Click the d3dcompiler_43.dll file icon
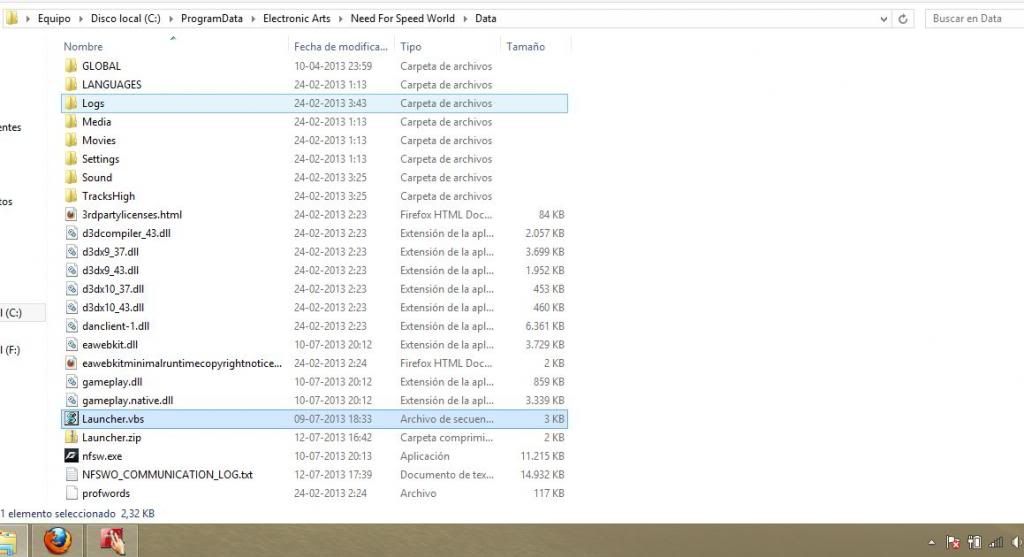Screen dimensions: 1024x557 [x=71, y=233]
